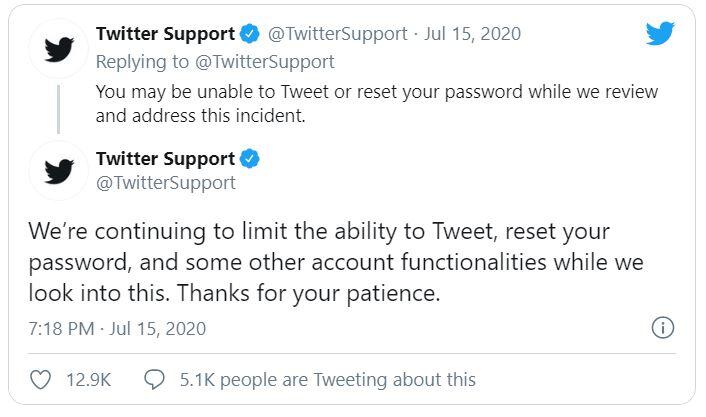Click the thread line connecting the tweets

(x=58, y=108)
